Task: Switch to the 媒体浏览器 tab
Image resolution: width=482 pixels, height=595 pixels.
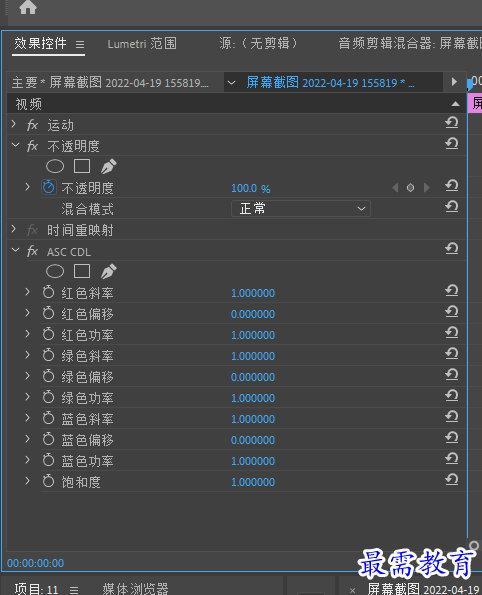Action: [135, 589]
